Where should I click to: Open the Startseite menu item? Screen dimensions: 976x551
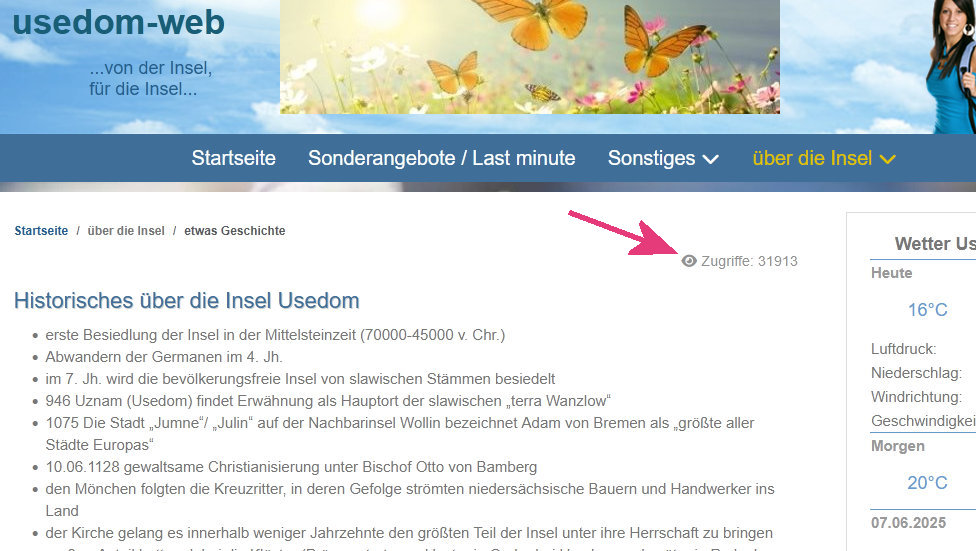233,158
